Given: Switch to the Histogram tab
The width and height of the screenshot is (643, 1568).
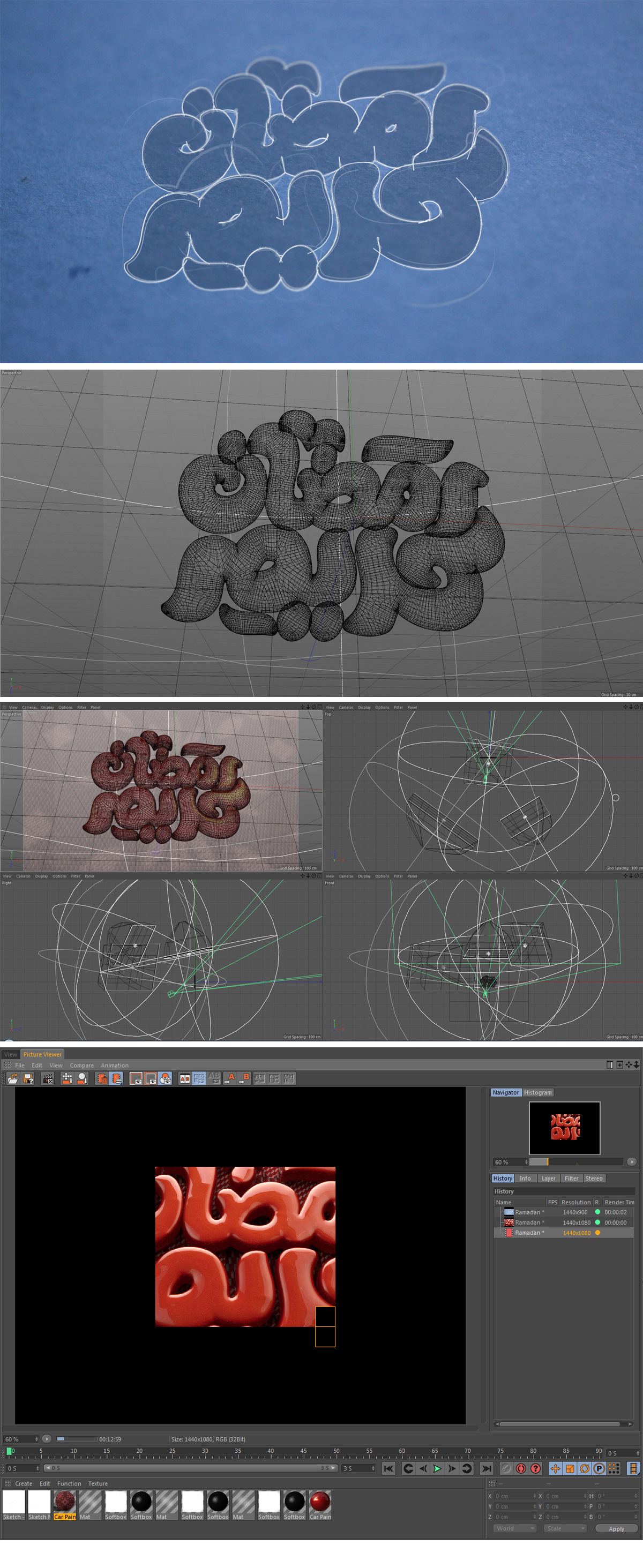Looking at the screenshot, I should 539,1093.
